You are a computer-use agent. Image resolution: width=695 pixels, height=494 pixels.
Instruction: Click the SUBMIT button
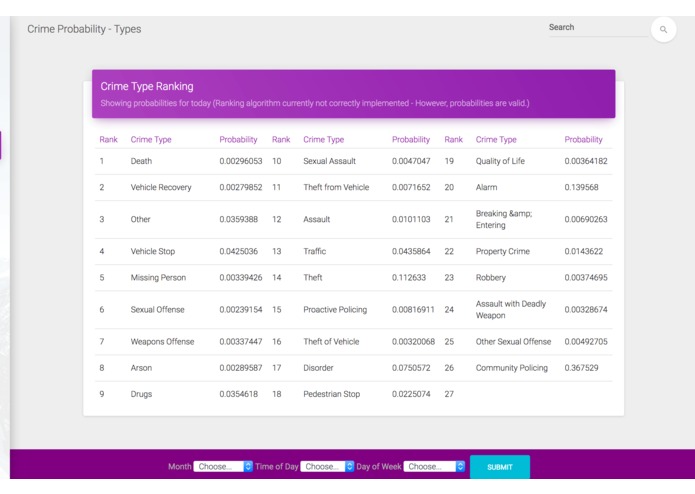[500, 467]
